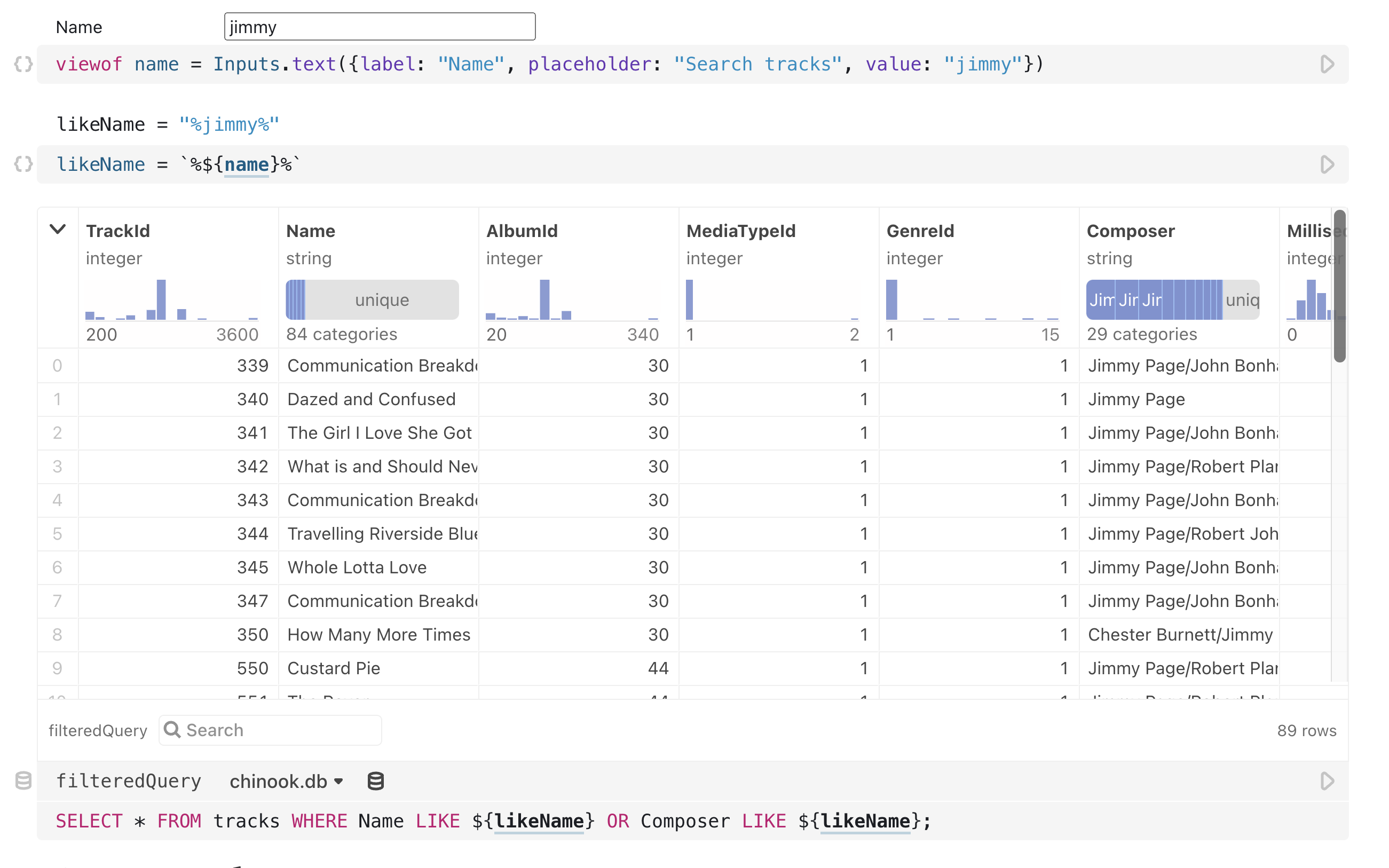Click the Name column header to sort
The width and height of the screenshot is (1389, 868).
[311, 231]
